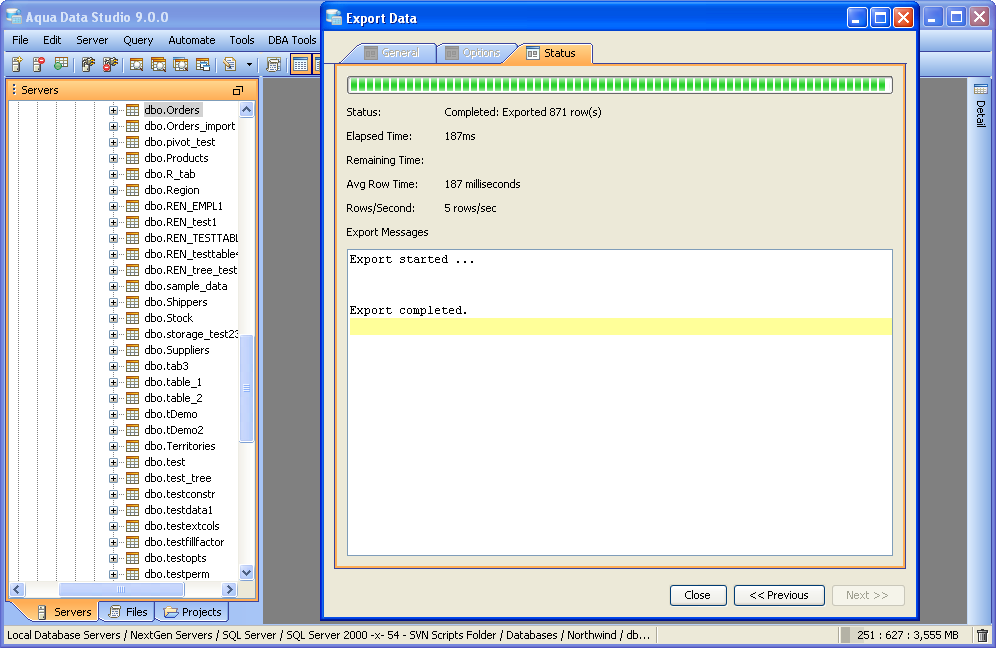Expand the dbo.Region tree node
Image resolution: width=996 pixels, height=648 pixels.
pos(113,190)
